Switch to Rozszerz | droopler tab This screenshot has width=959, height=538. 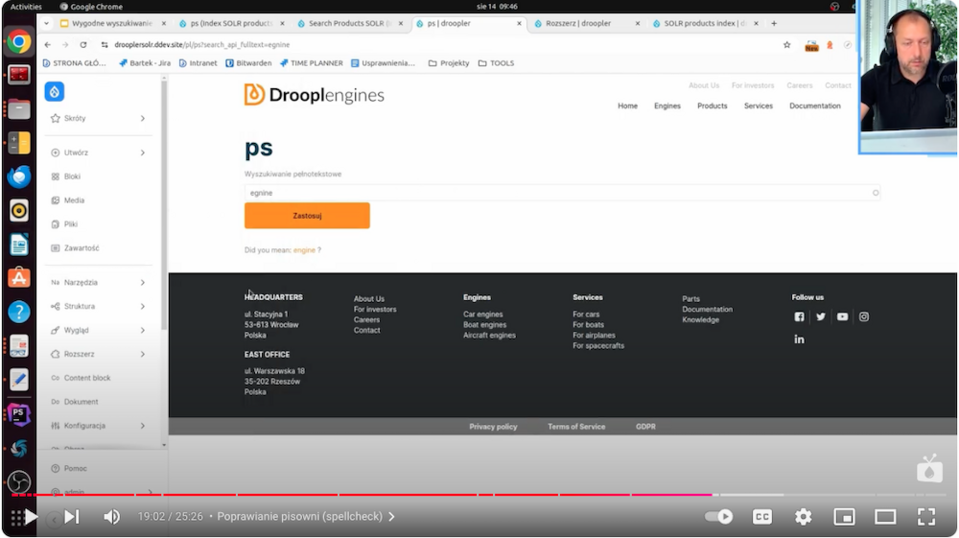click(587, 23)
